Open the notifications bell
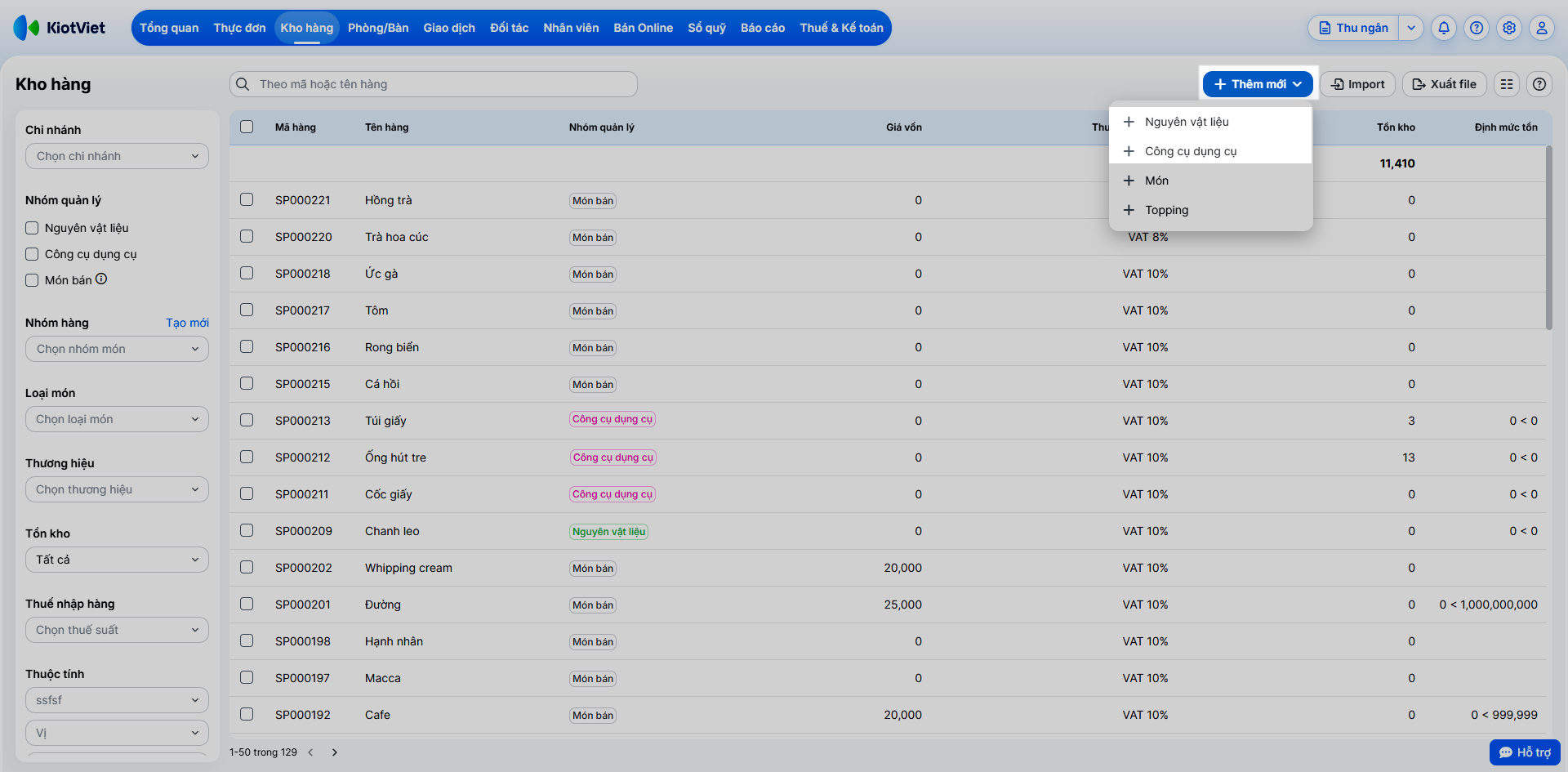Screen dimensions: 1568x772 click(1444, 28)
